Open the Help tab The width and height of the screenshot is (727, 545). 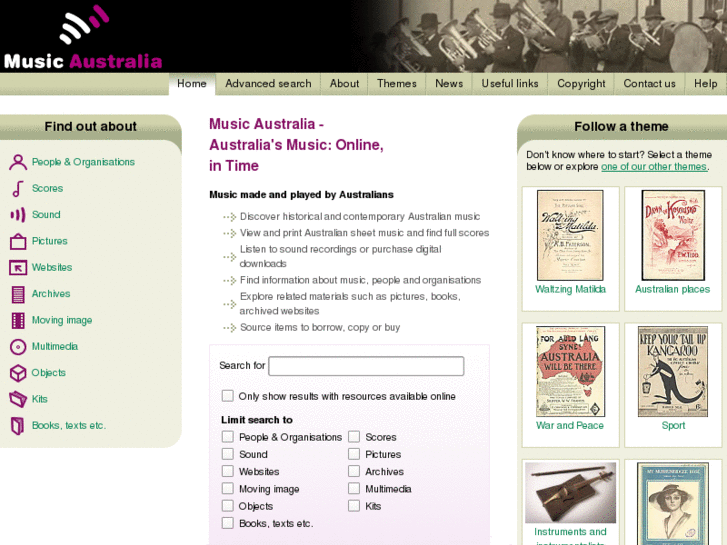tap(706, 84)
